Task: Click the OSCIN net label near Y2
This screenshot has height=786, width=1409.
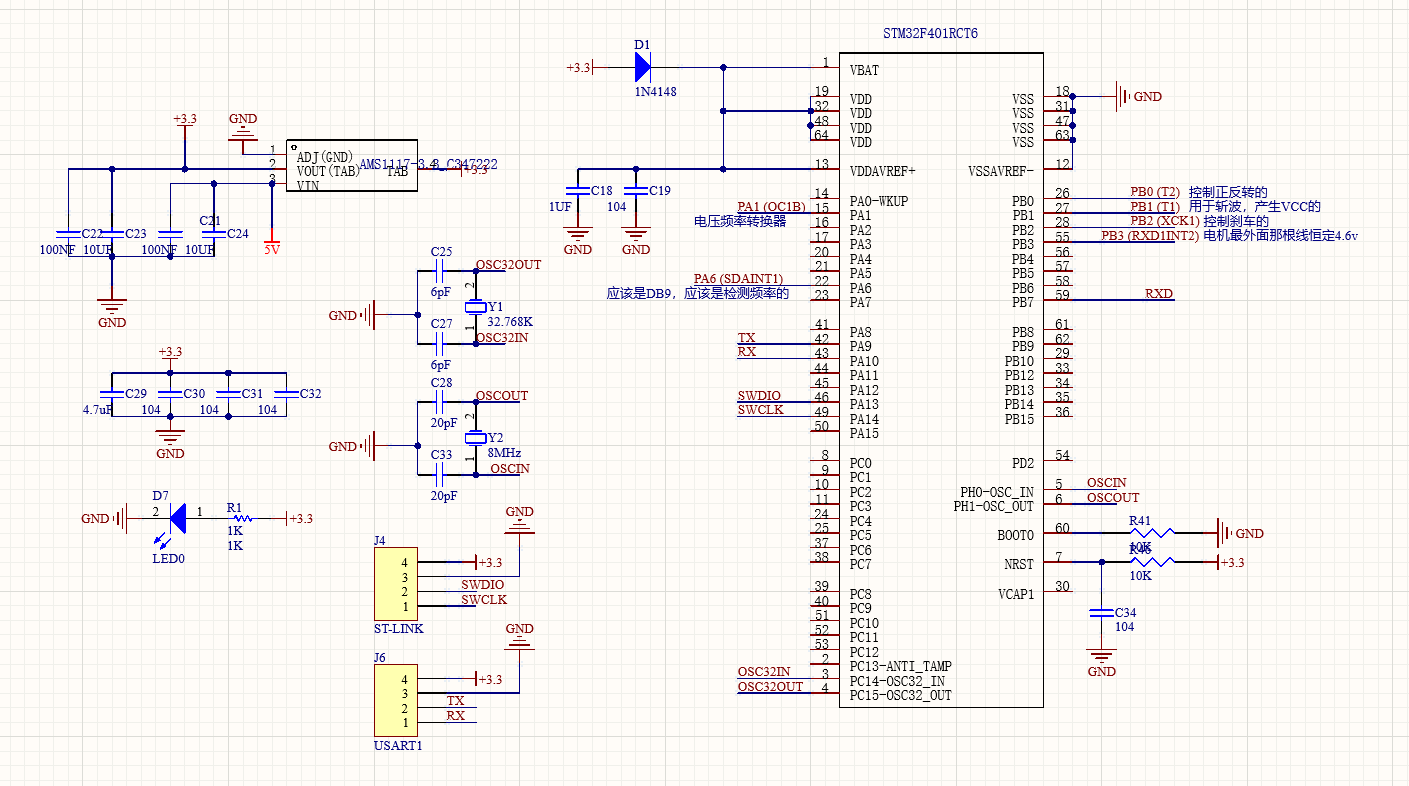Action: click(510, 469)
